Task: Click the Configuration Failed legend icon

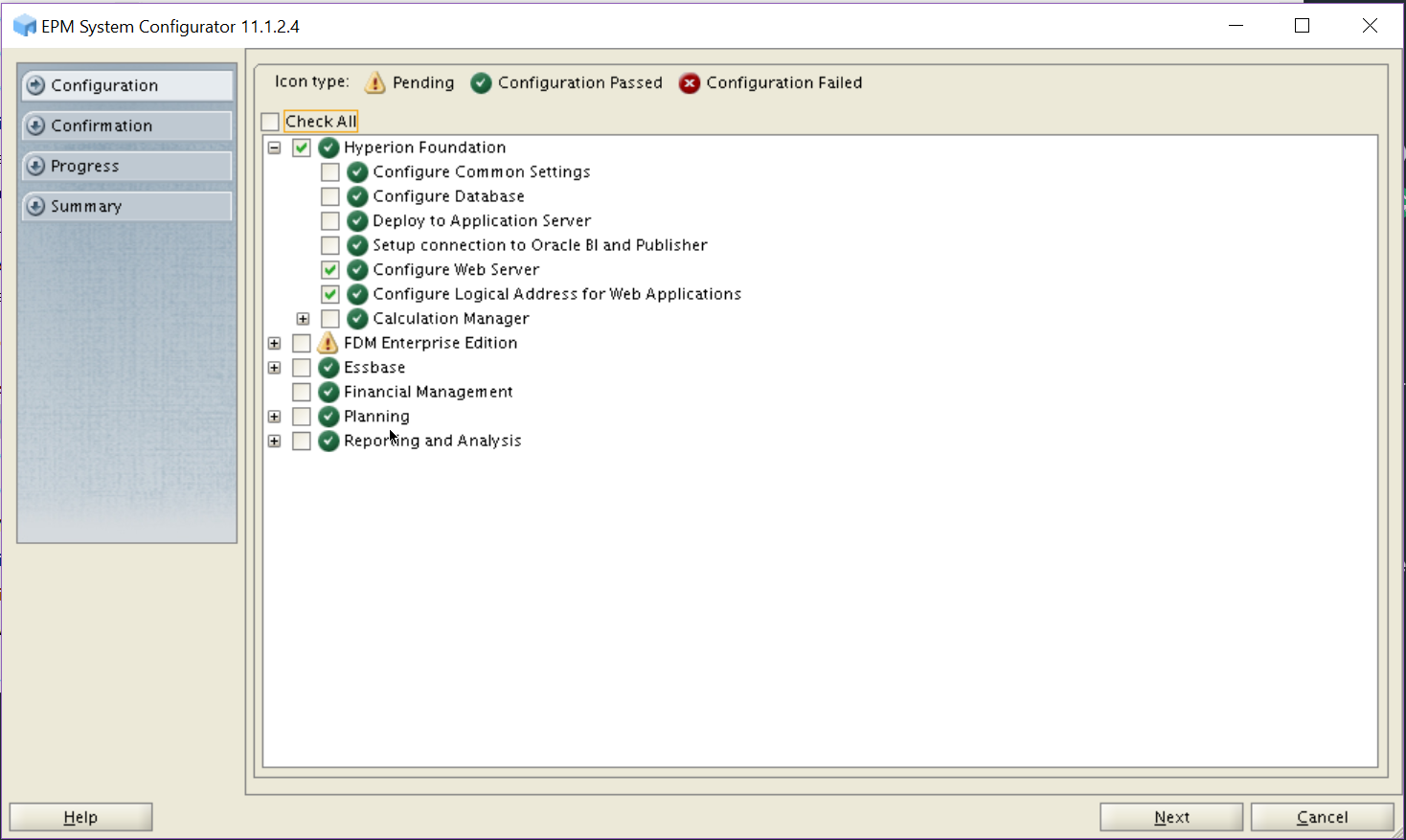Action: click(x=690, y=83)
